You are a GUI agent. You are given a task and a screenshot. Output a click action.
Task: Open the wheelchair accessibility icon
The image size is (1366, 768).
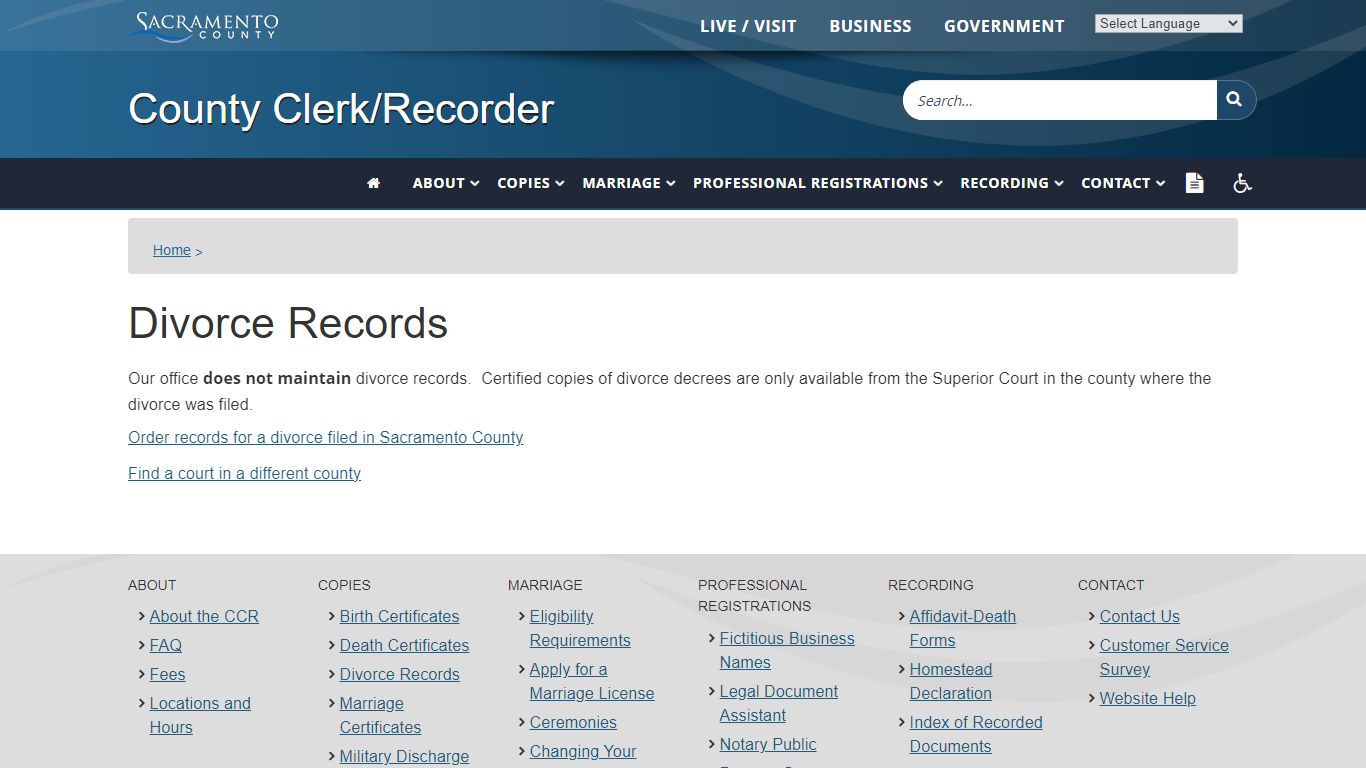[1242, 183]
